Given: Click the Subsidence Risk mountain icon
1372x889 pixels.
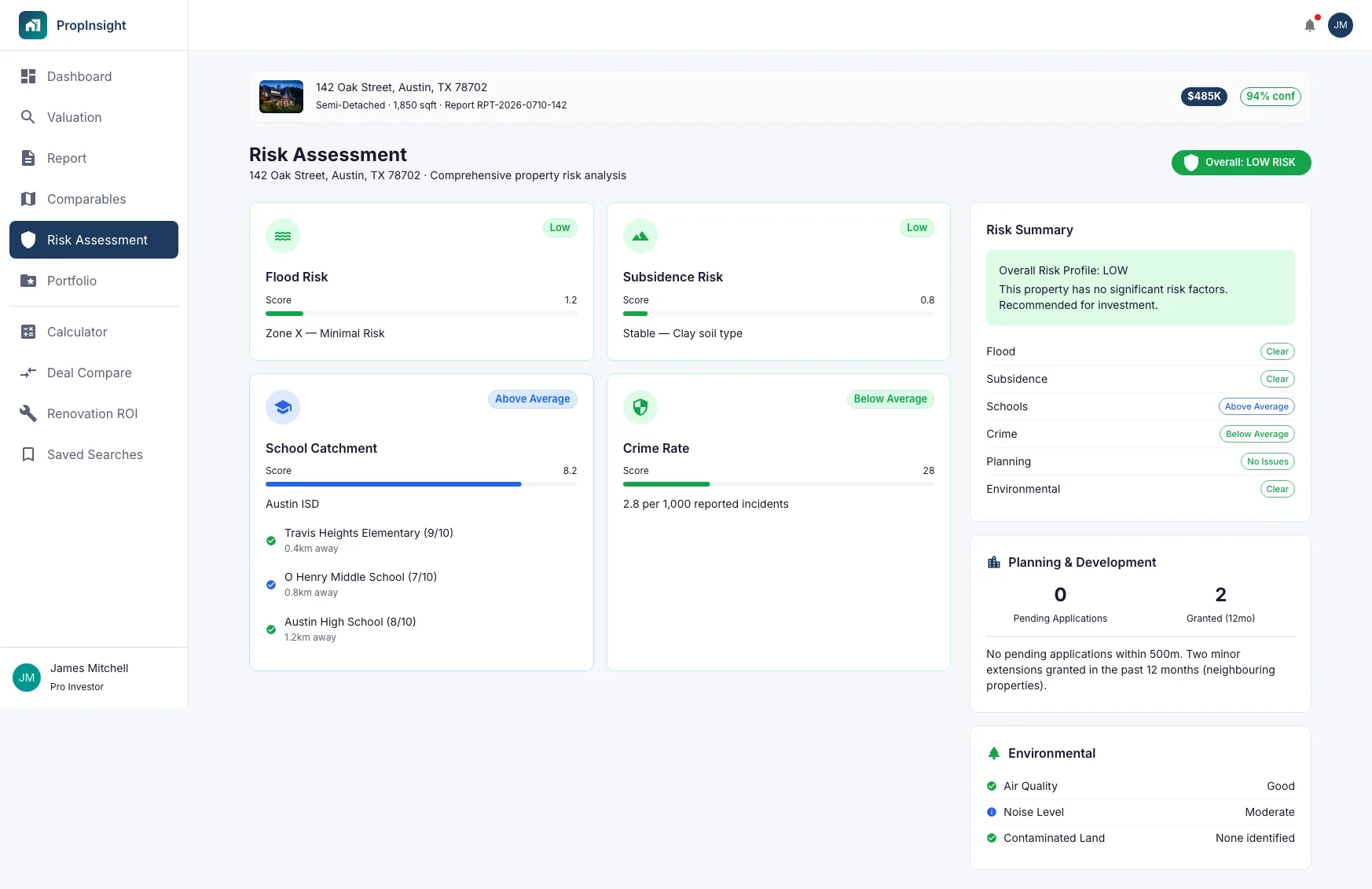Looking at the screenshot, I should (x=640, y=236).
